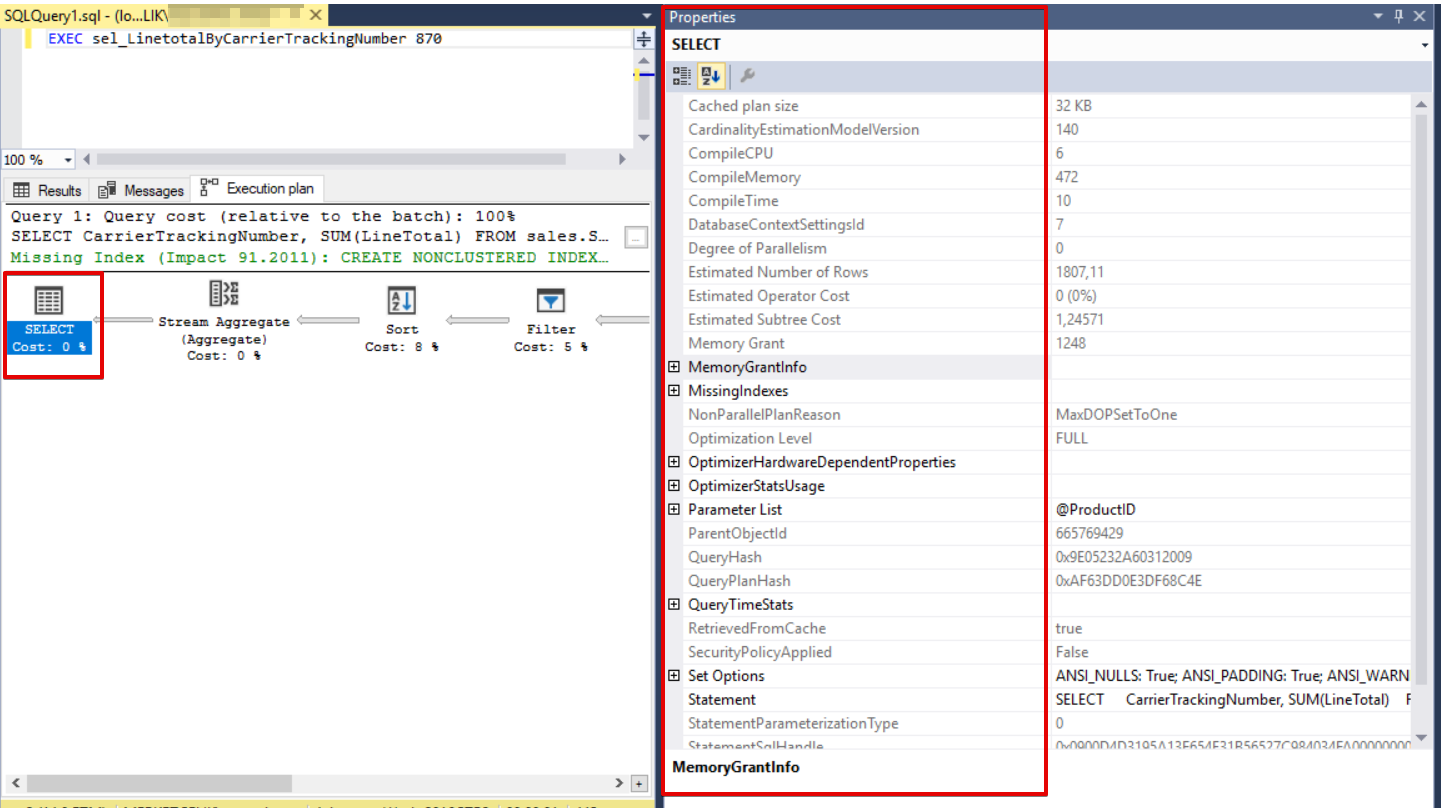Open the 100 % zoom dropdown
The height and width of the screenshot is (808, 1441).
(x=68, y=160)
